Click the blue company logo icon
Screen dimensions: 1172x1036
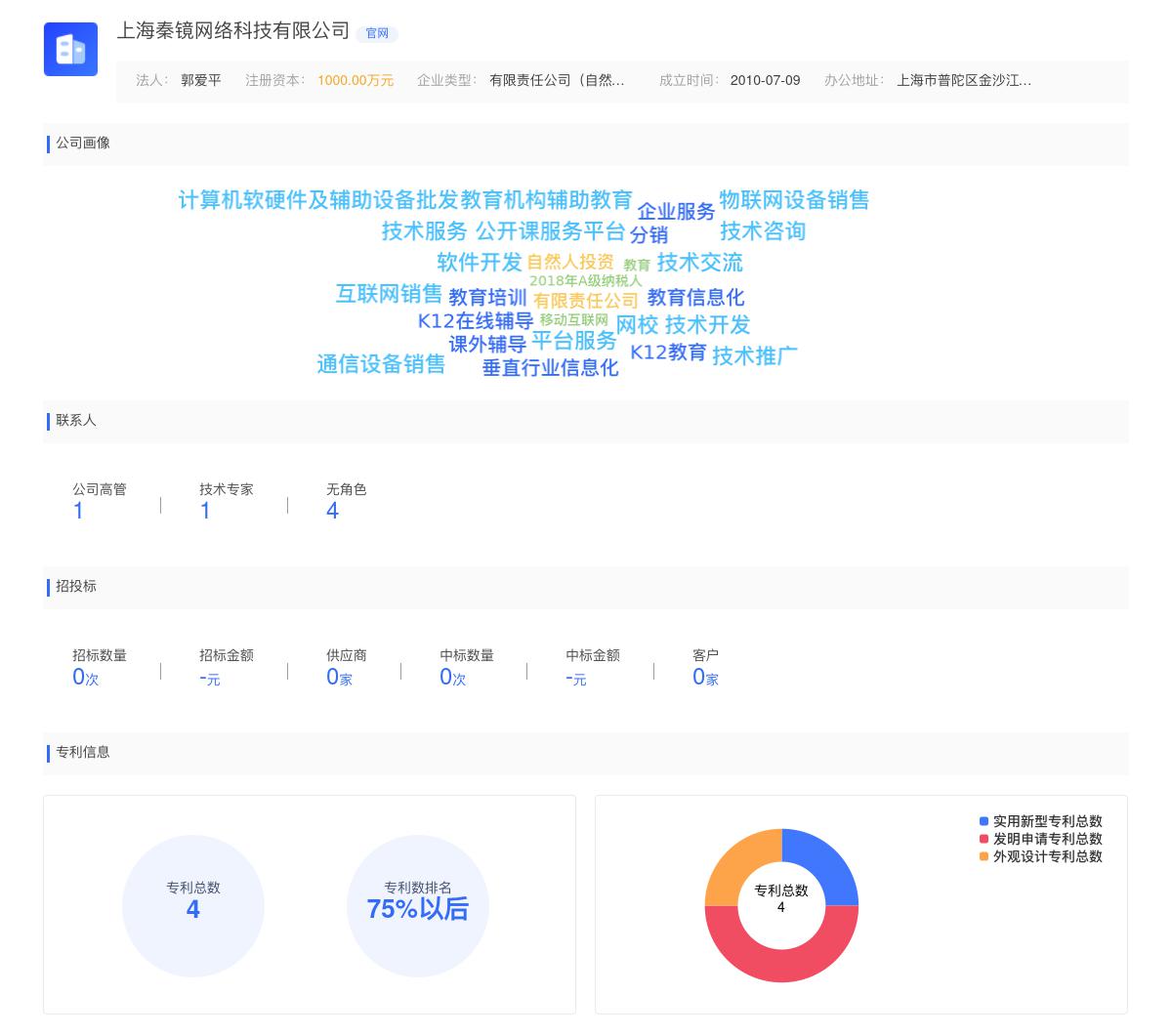click(70, 49)
